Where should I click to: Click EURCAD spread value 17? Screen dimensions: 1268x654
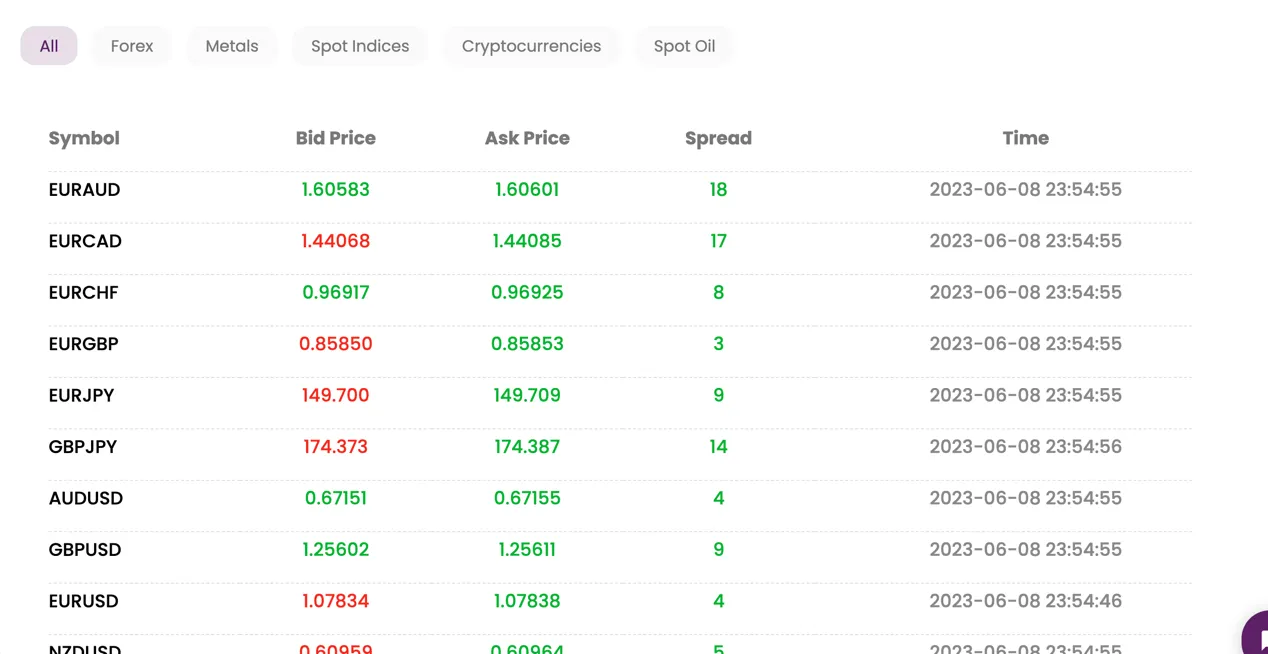coord(718,241)
